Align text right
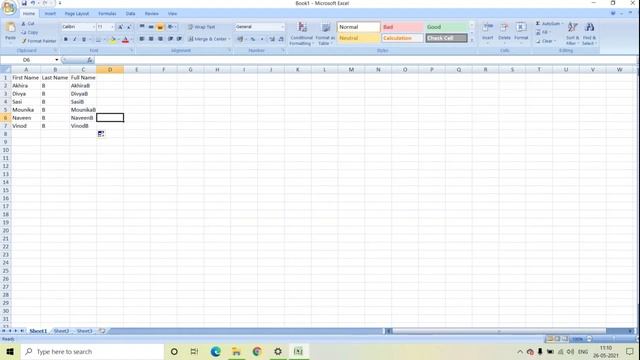640x360 pixels. [160, 39]
